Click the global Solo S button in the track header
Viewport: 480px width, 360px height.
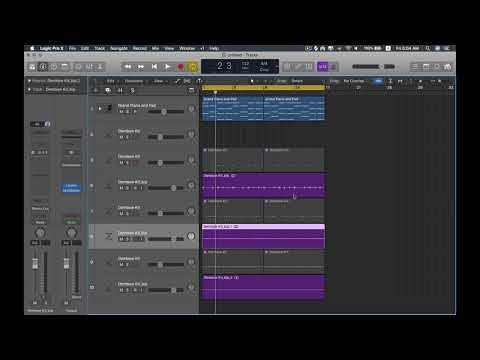click(x=132, y=90)
